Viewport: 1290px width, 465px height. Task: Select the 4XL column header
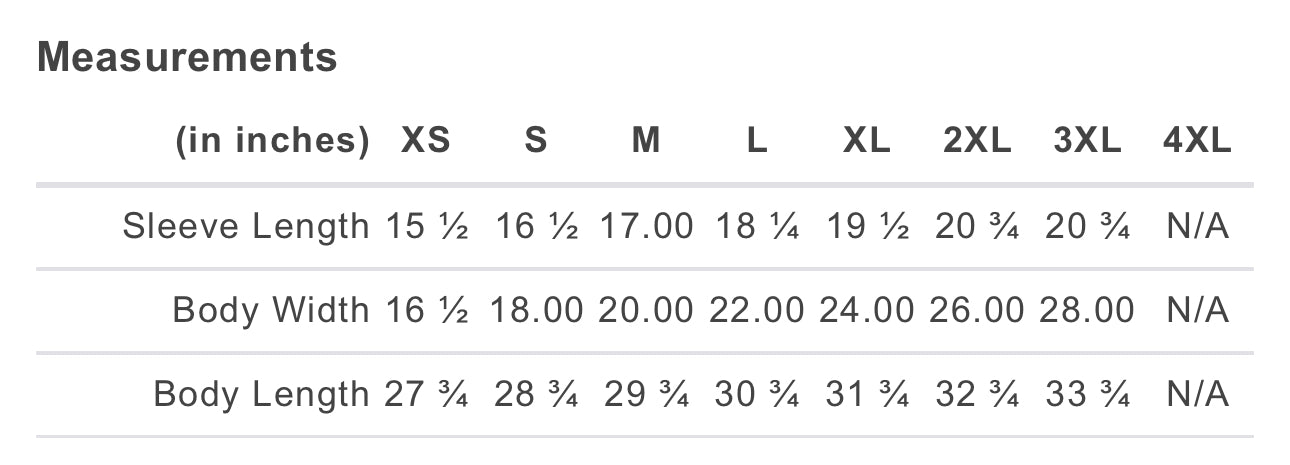point(1197,142)
